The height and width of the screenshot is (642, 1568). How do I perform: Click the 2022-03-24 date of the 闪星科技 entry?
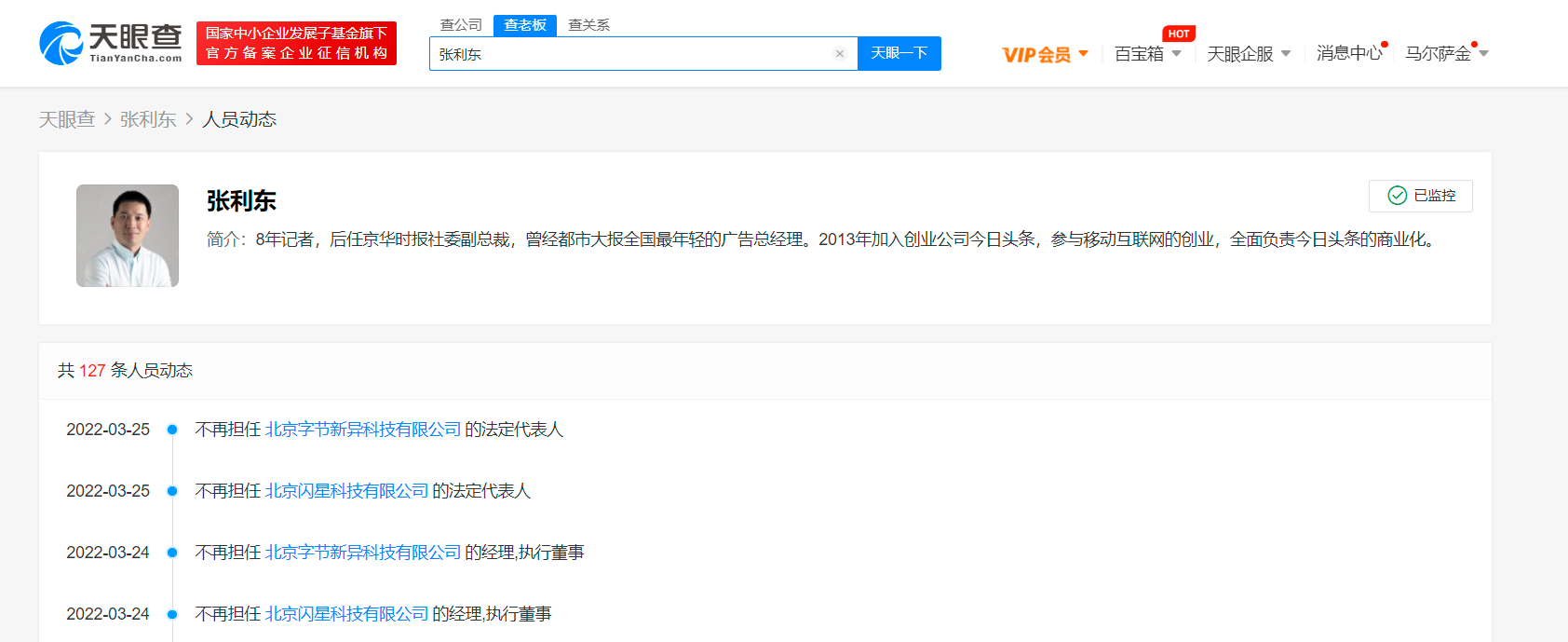108,614
